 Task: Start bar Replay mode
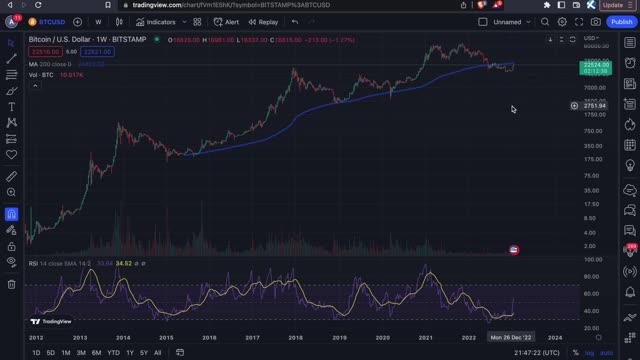pos(264,22)
